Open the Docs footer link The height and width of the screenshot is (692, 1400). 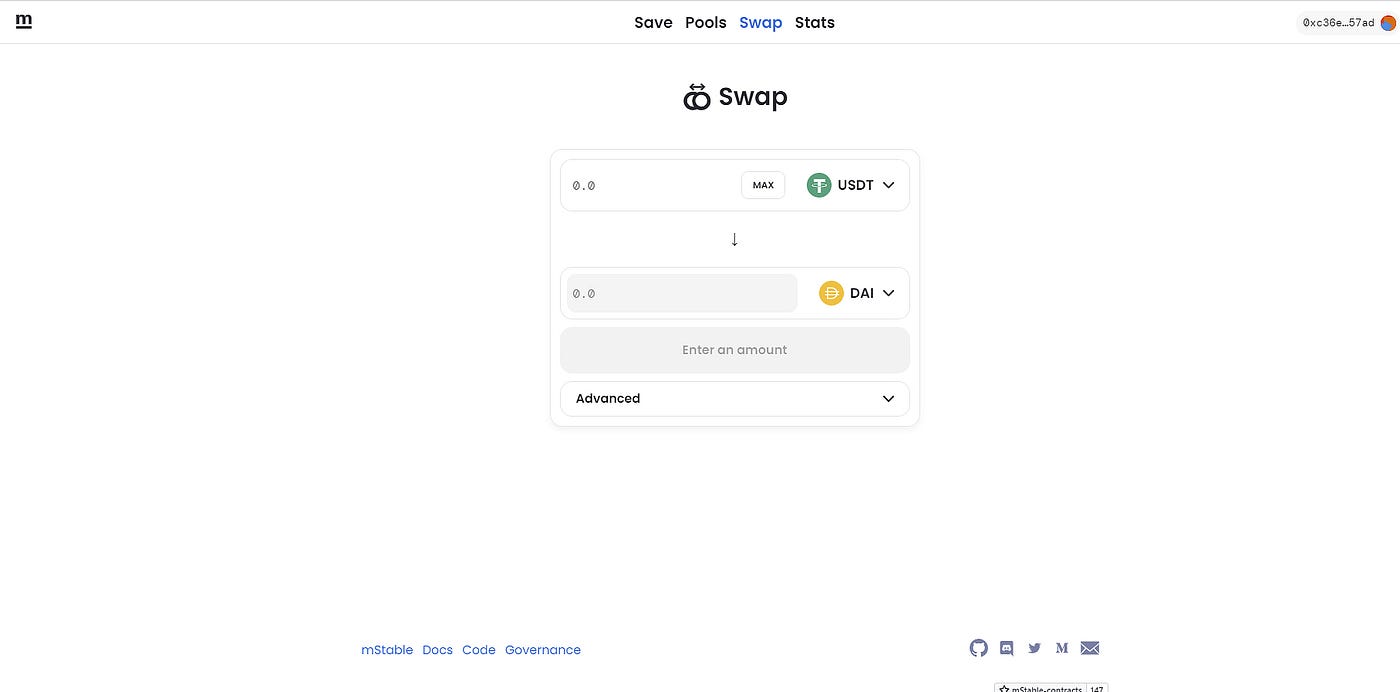[x=438, y=650]
